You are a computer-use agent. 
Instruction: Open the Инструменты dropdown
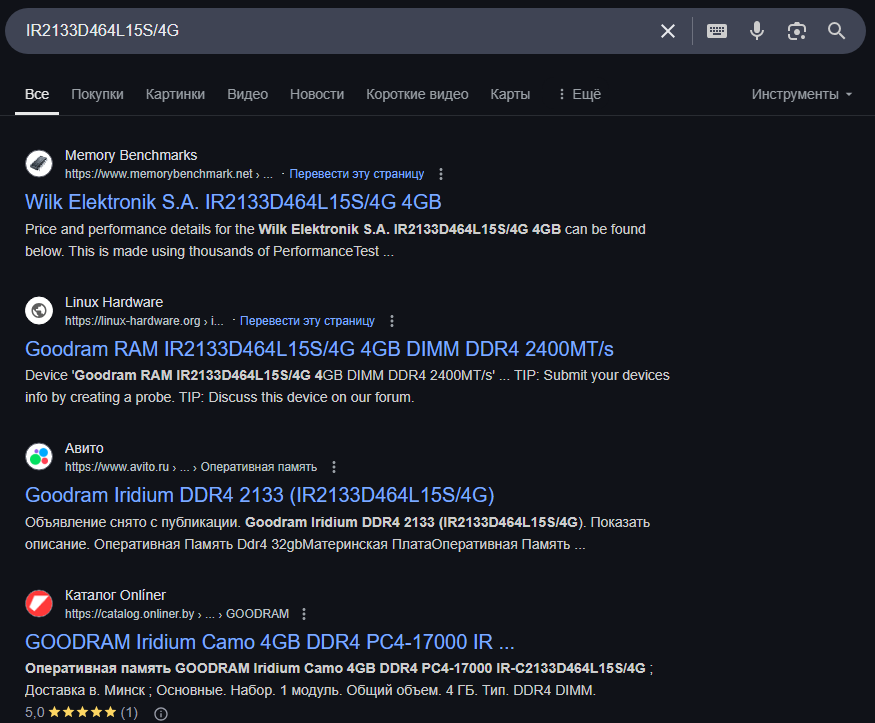click(801, 94)
